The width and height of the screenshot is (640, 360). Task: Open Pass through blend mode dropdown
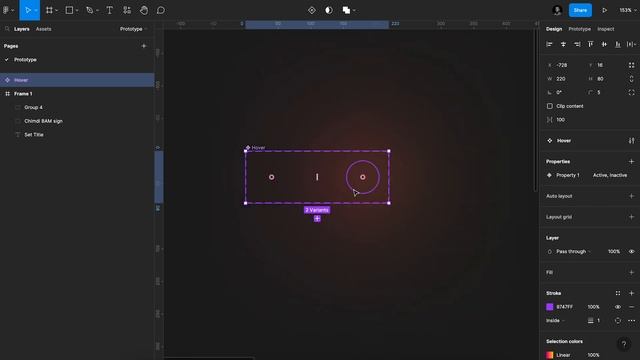point(573,252)
